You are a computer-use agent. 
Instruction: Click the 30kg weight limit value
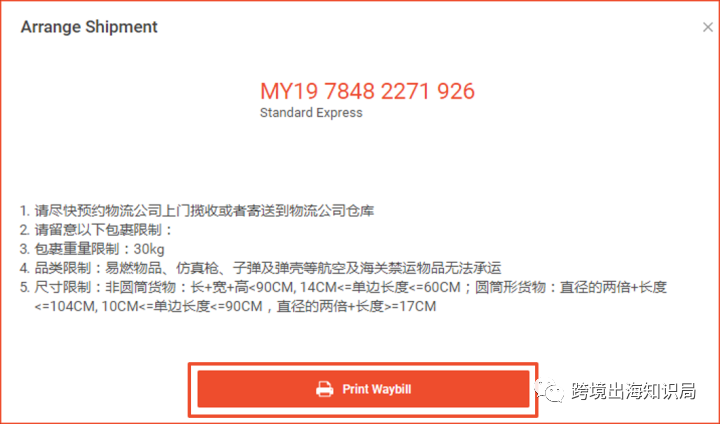(149, 249)
